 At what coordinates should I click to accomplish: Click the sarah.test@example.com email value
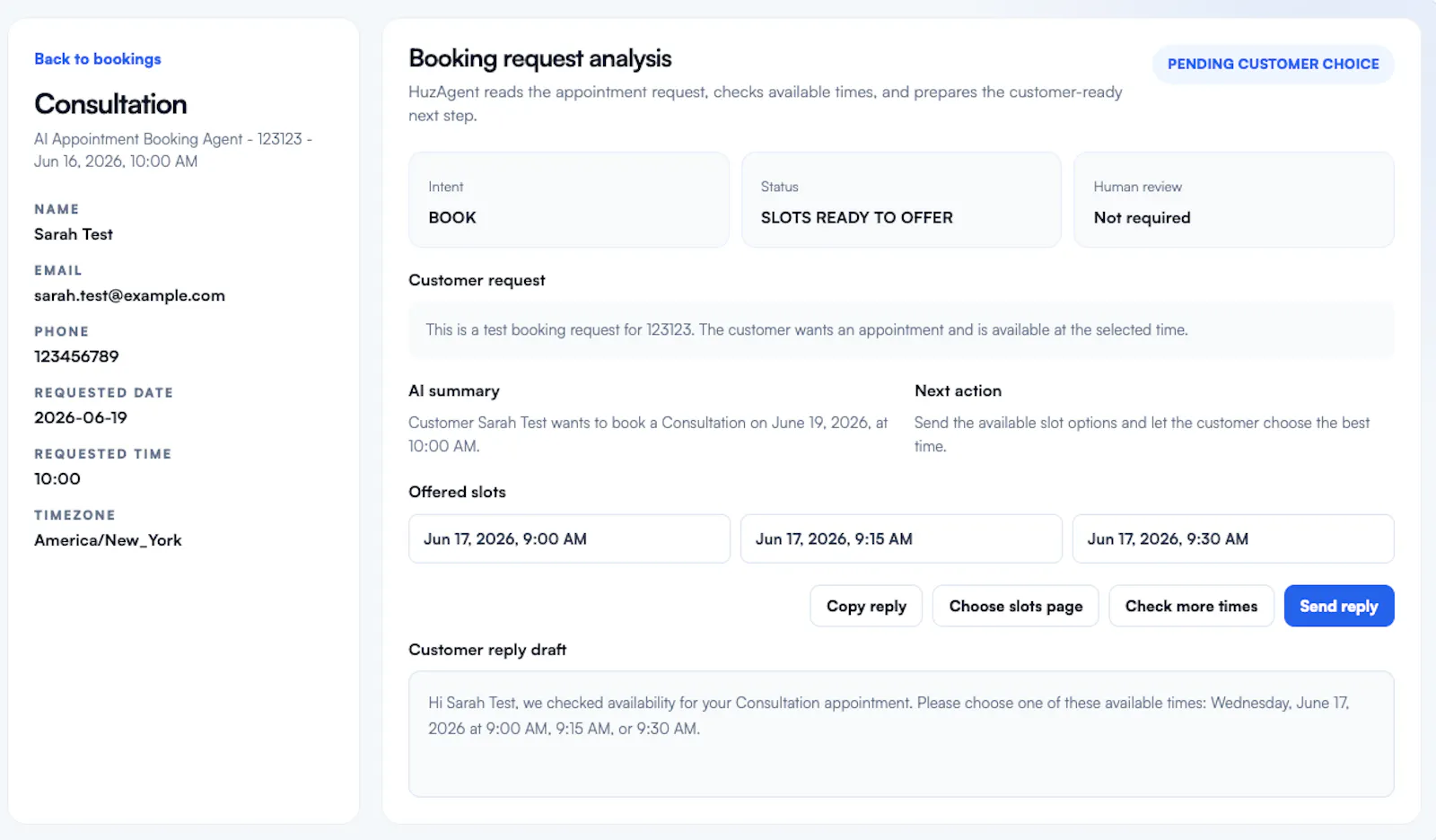point(129,295)
